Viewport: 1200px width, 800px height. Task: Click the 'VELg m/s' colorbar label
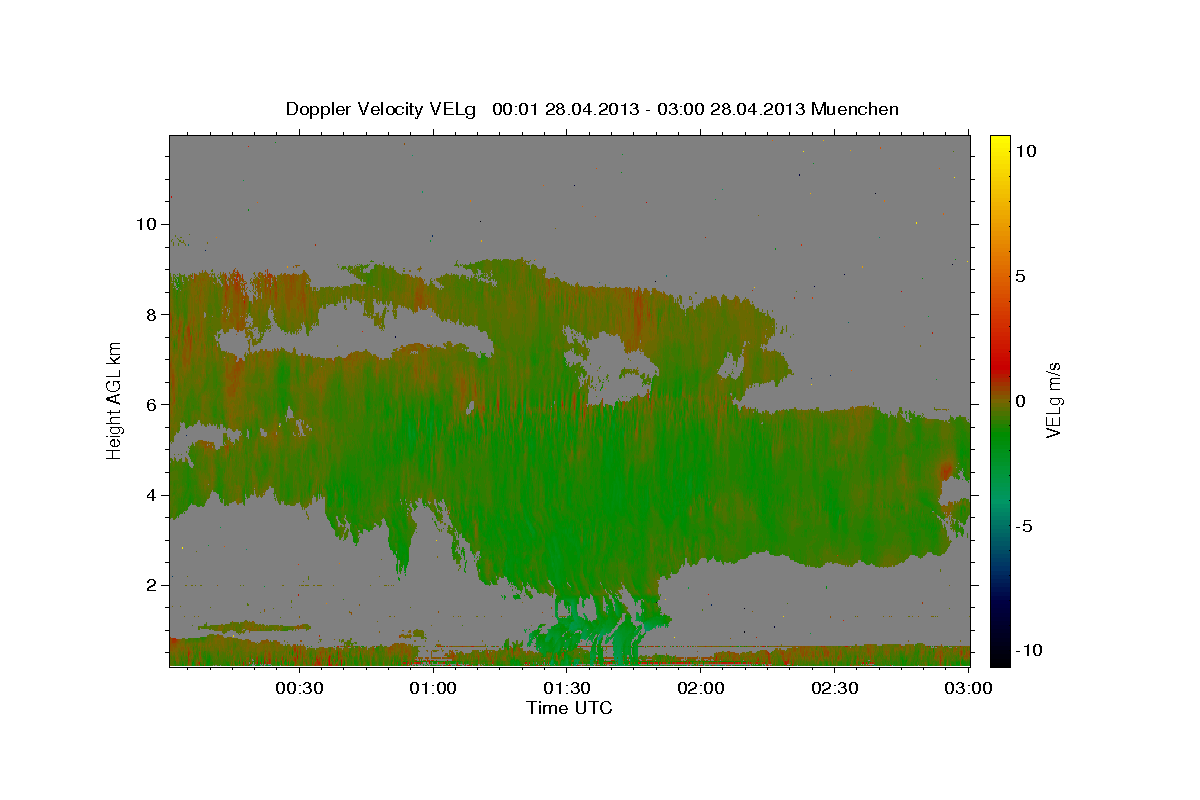pos(1053,400)
